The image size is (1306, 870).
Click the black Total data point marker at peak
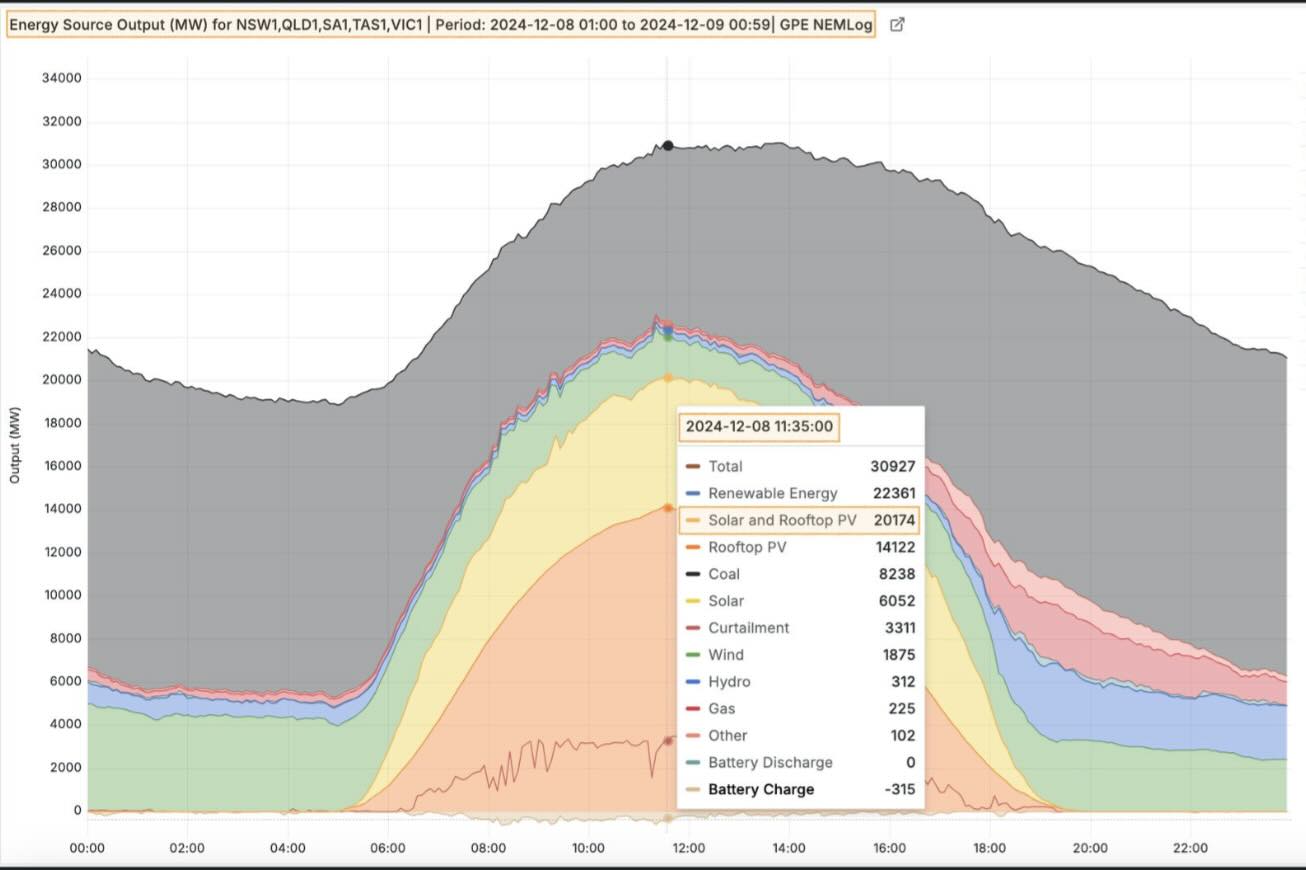pos(668,146)
